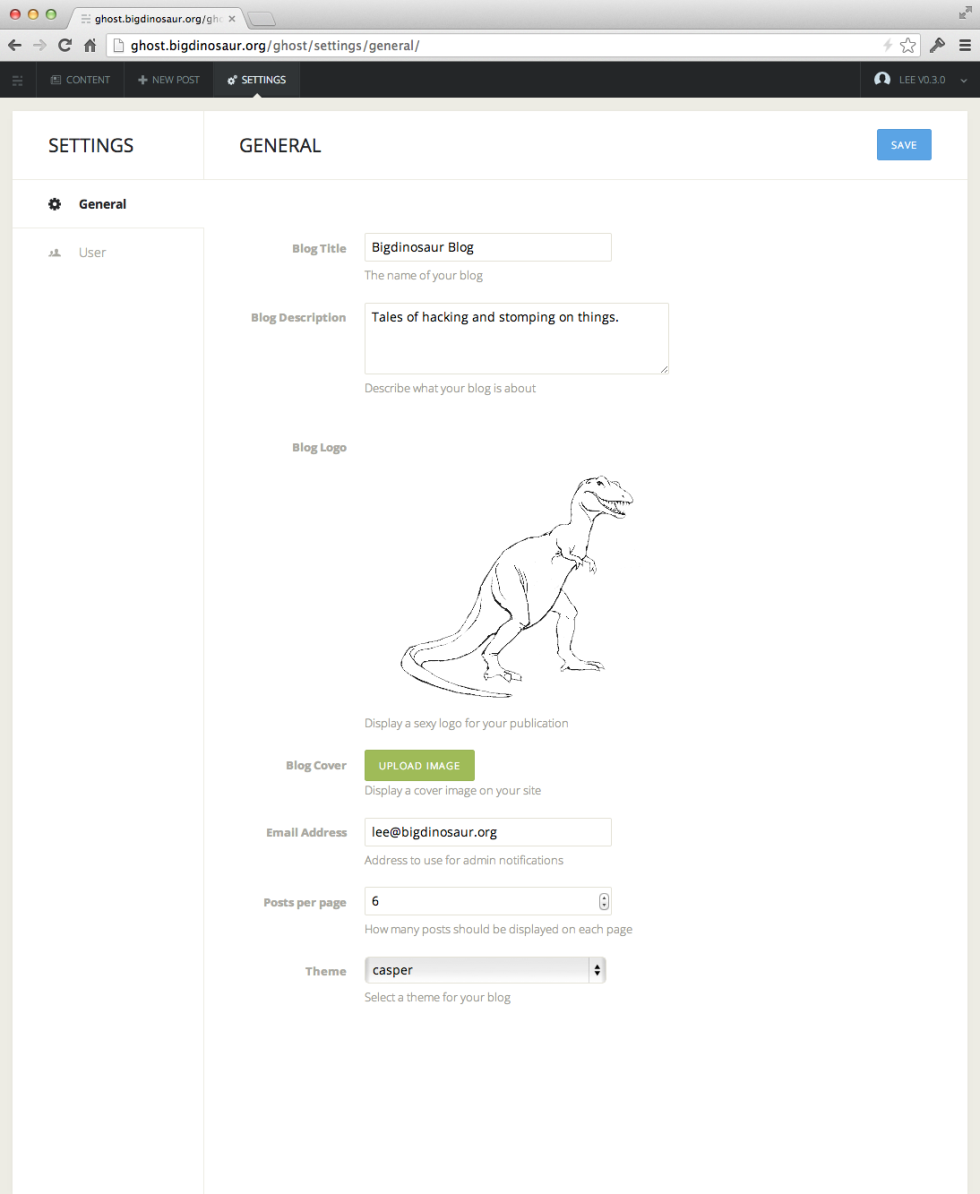Click the SAVE button
The width and height of the screenshot is (980, 1194).
[903, 144]
